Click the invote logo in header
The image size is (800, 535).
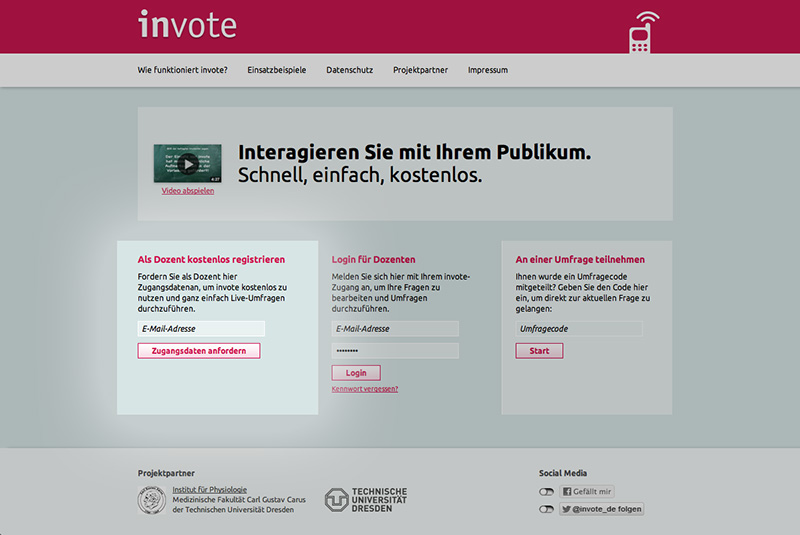pos(188,24)
